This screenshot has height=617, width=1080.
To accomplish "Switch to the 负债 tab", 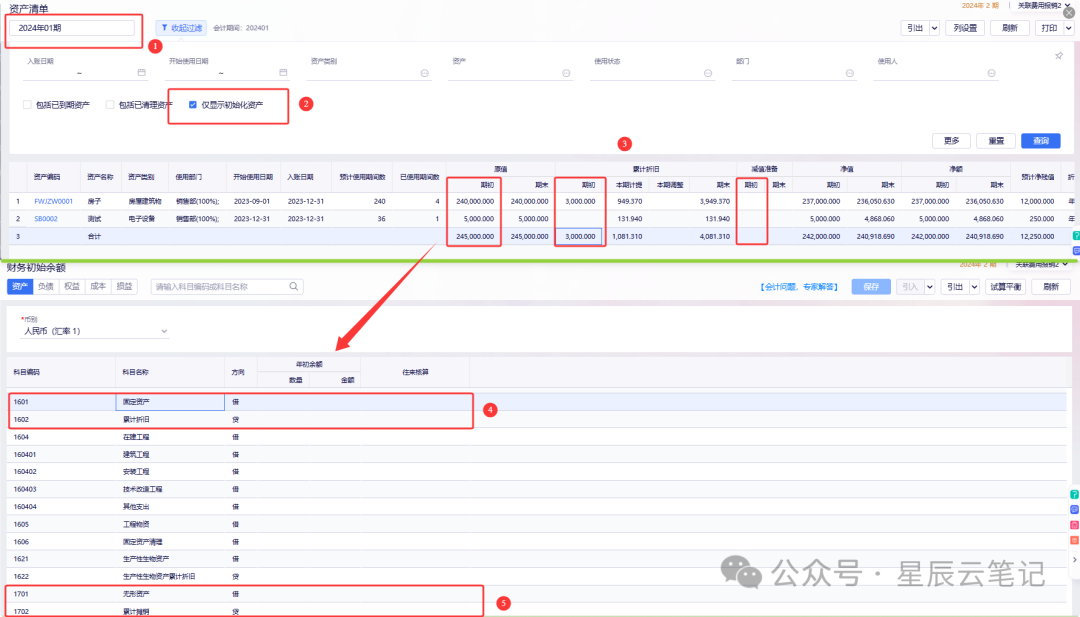I will [46, 286].
